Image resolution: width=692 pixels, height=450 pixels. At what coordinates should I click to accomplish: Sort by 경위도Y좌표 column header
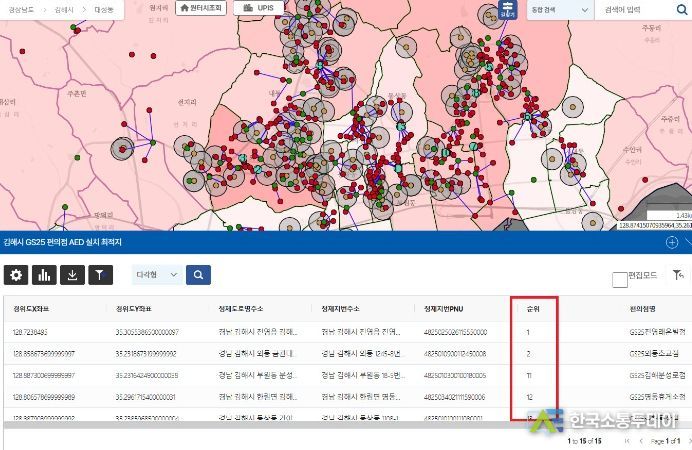(133, 309)
